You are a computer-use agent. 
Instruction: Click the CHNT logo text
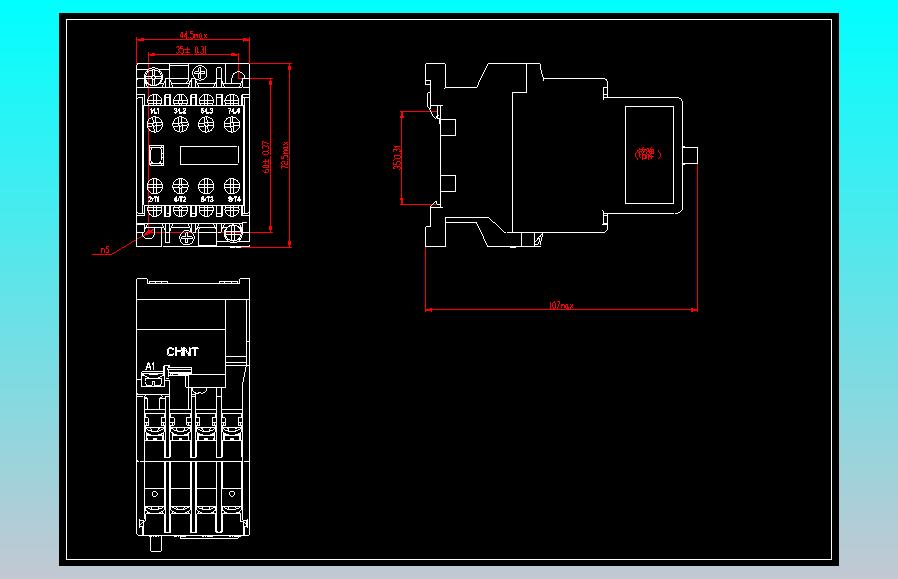pos(183,352)
